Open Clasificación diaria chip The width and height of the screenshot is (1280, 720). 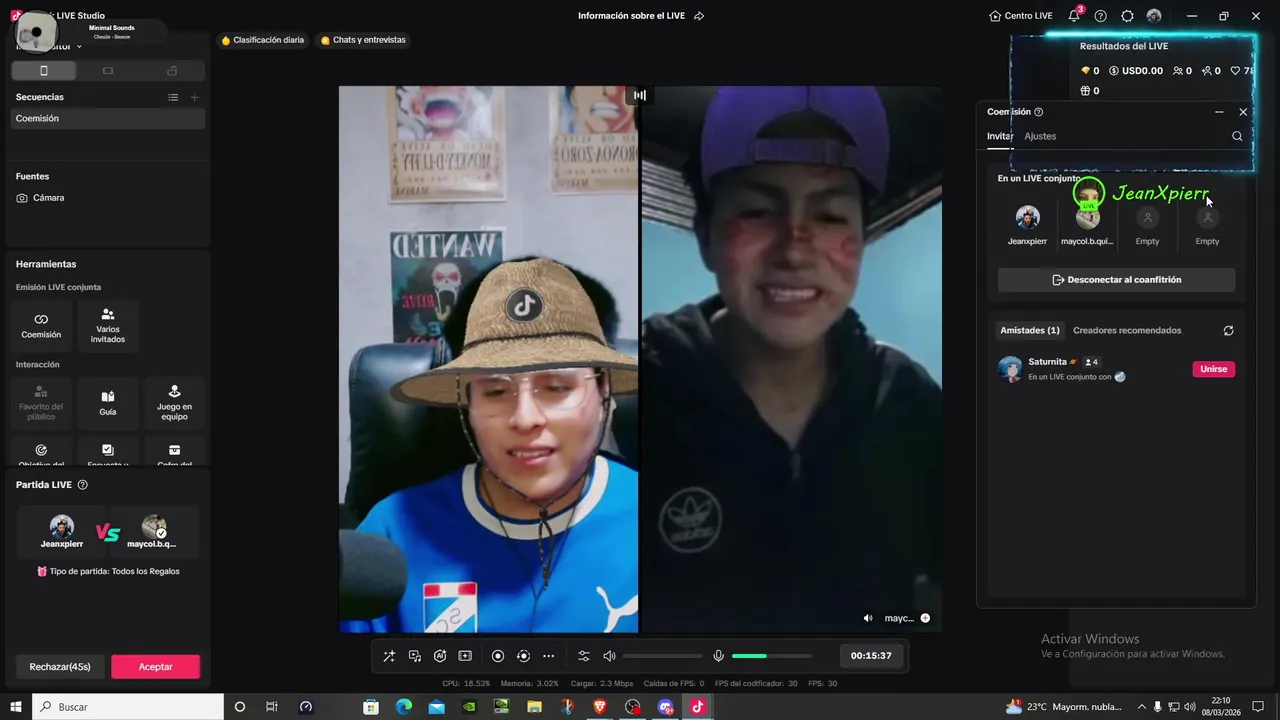[262, 40]
